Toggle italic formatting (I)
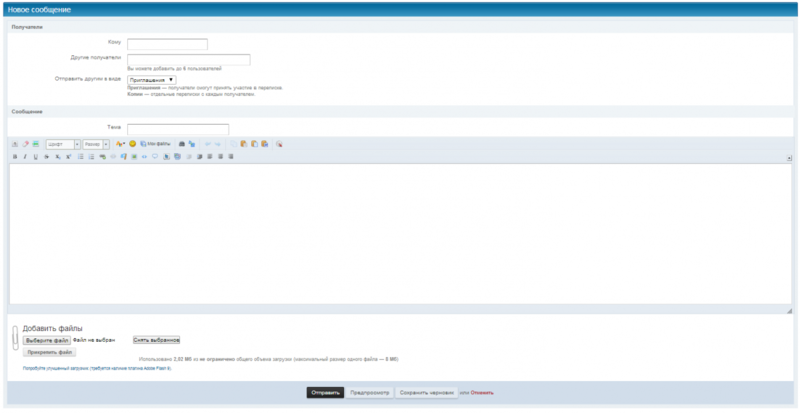800x413 pixels. point(25,157)
